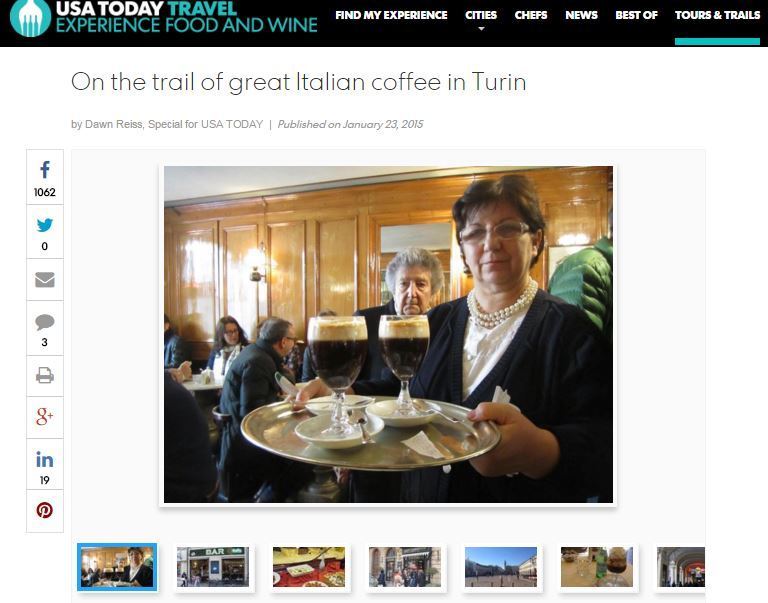Print the article with printer icon
Screen dimensions: 768x603
[45, 375]
